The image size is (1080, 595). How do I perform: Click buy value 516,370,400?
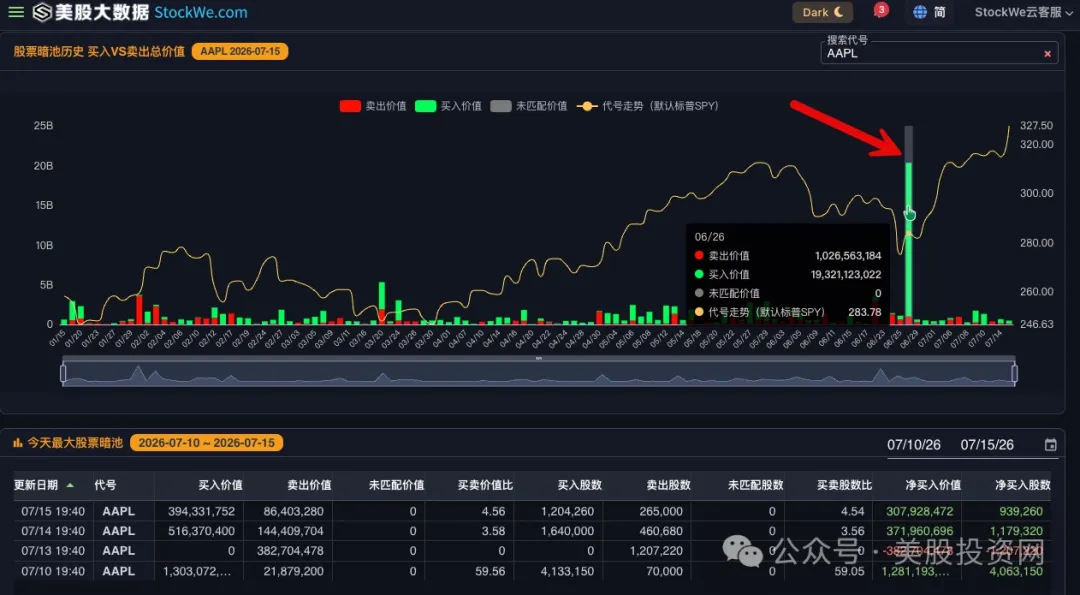(201, 531)
